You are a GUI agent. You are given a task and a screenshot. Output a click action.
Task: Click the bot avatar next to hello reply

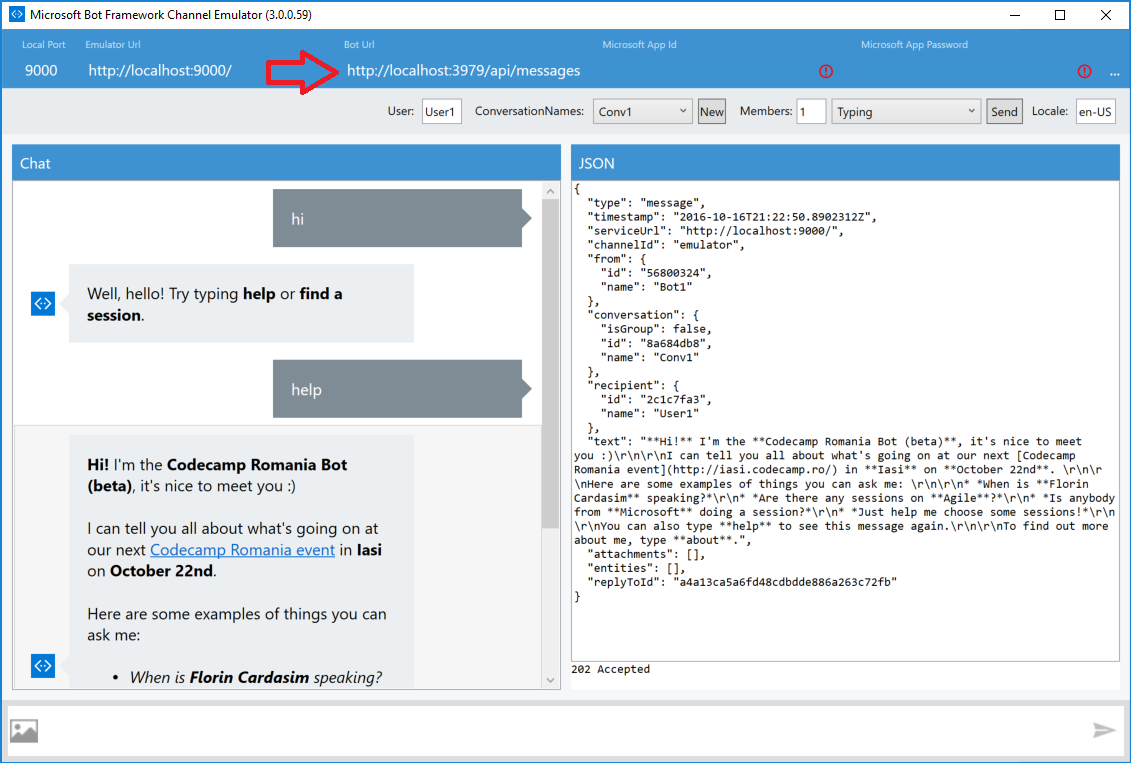(x=43, y=304)
